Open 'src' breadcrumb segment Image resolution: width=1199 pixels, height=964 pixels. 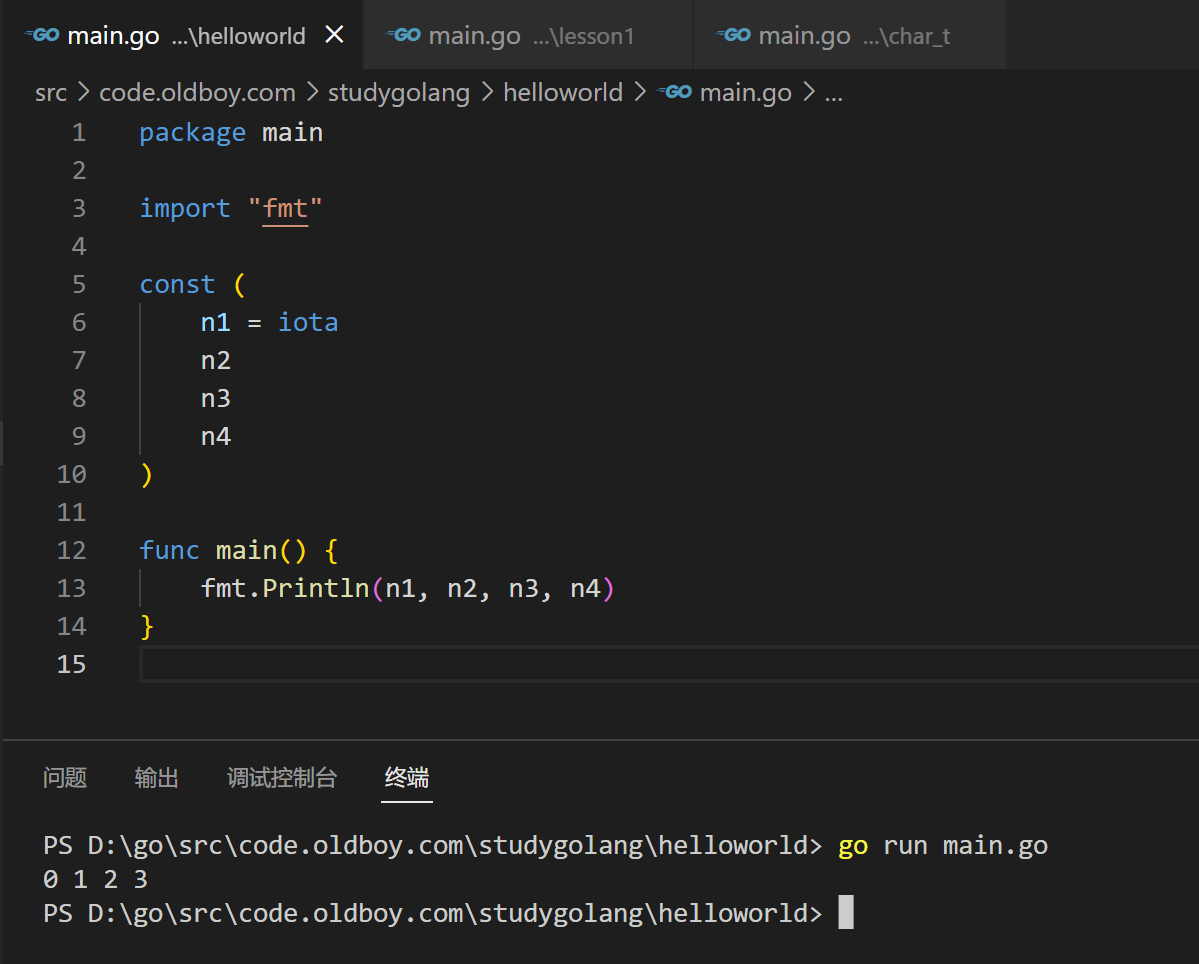51,93
